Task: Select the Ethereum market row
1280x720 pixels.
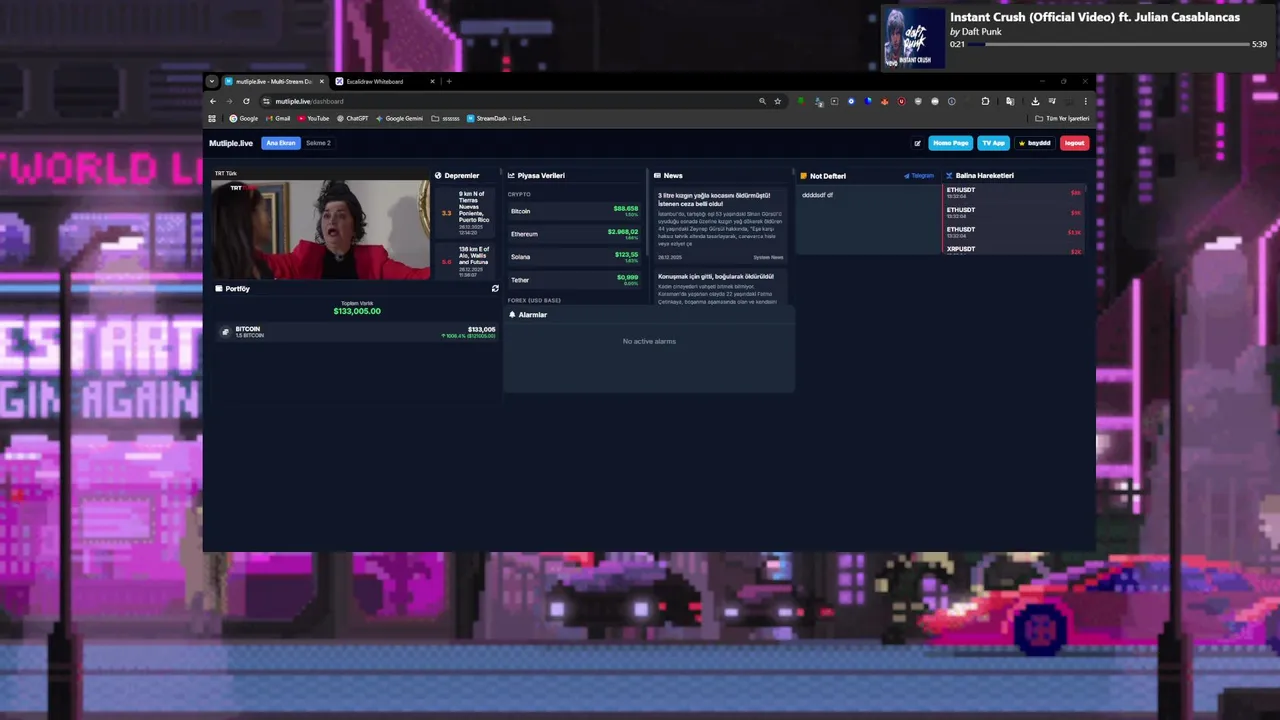Action: tap(574, 234)
